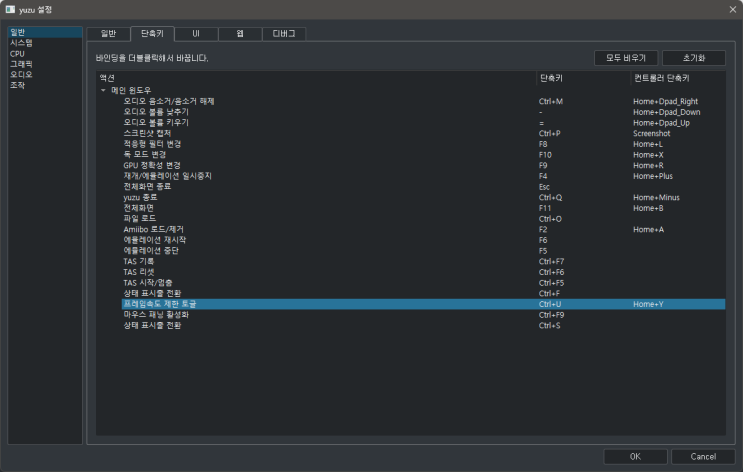Close the yuzu 설정 dialog window
Image resolution: width=743 pixels, height=472 pixels.
[733, 9]
